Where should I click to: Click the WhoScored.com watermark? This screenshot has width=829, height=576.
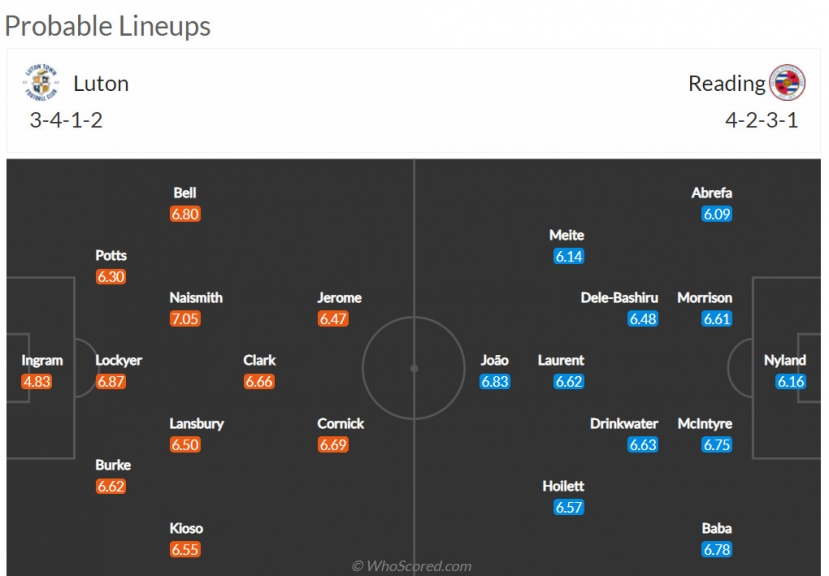[411, 566]
